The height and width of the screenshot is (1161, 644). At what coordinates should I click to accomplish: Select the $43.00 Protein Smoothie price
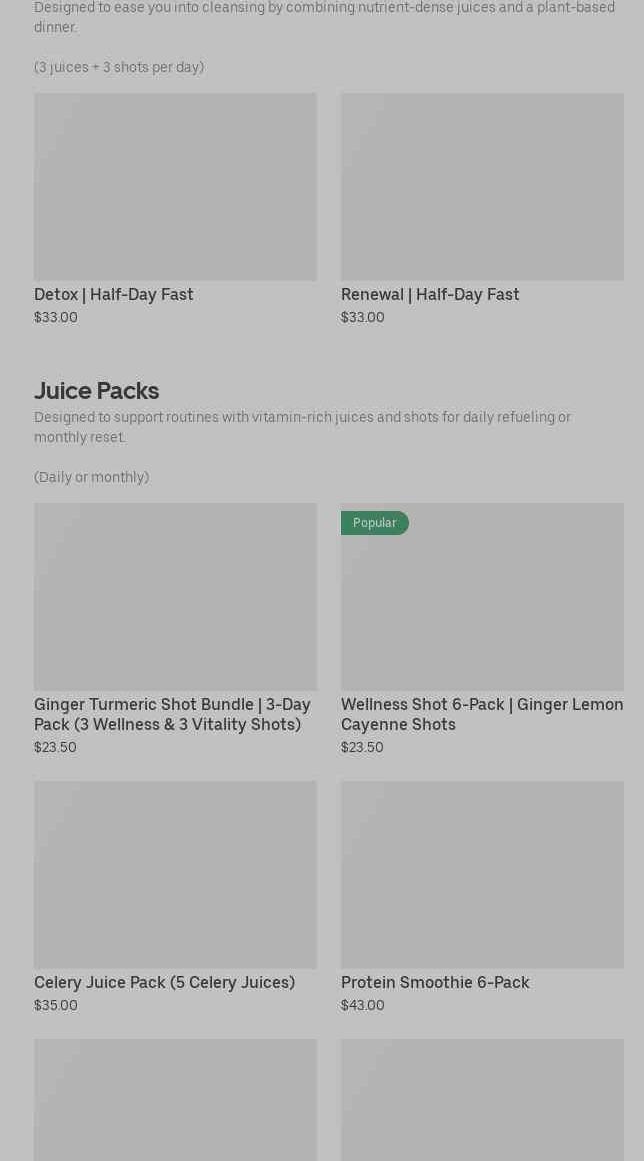[x=363, y=1005]
